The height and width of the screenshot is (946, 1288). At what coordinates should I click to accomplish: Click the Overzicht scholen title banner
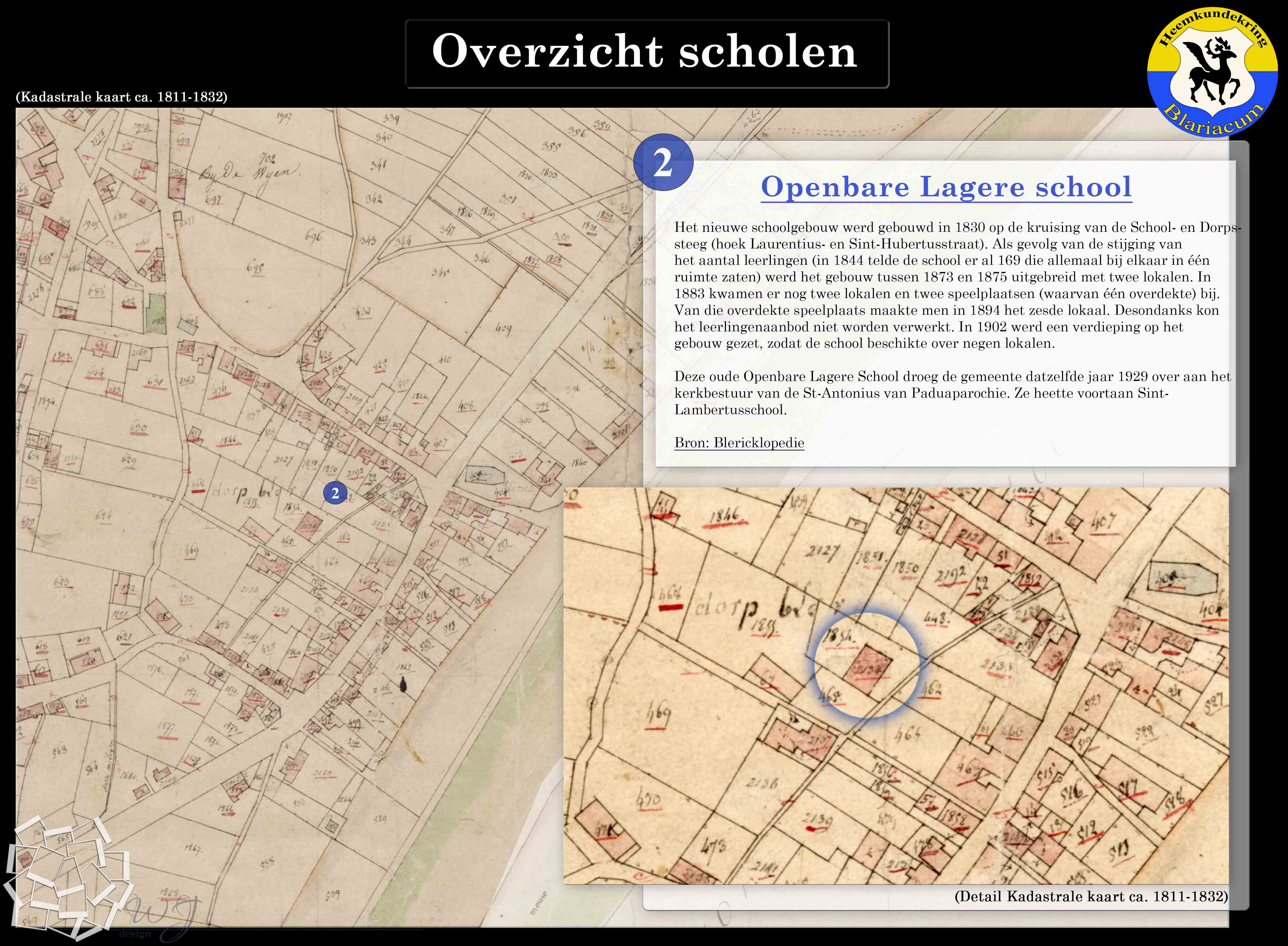[x=646, y=53]
